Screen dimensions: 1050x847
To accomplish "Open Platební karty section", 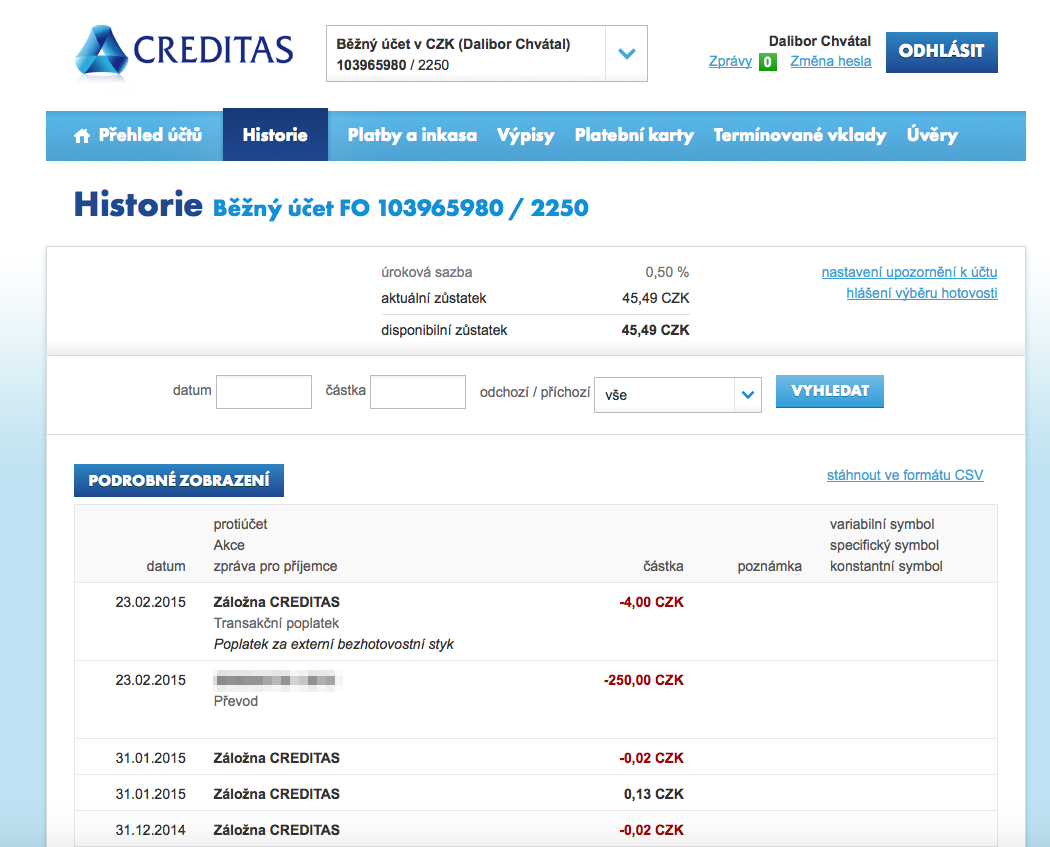I will [634, 135].
